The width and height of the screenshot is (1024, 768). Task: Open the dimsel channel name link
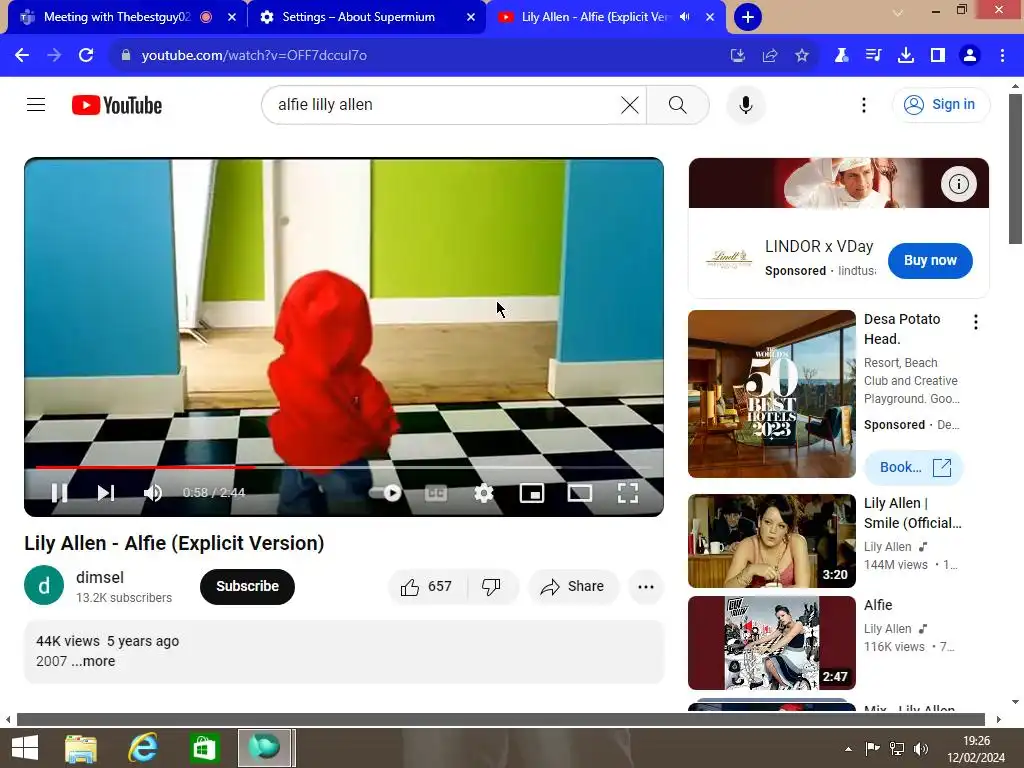tap(100, 577)
